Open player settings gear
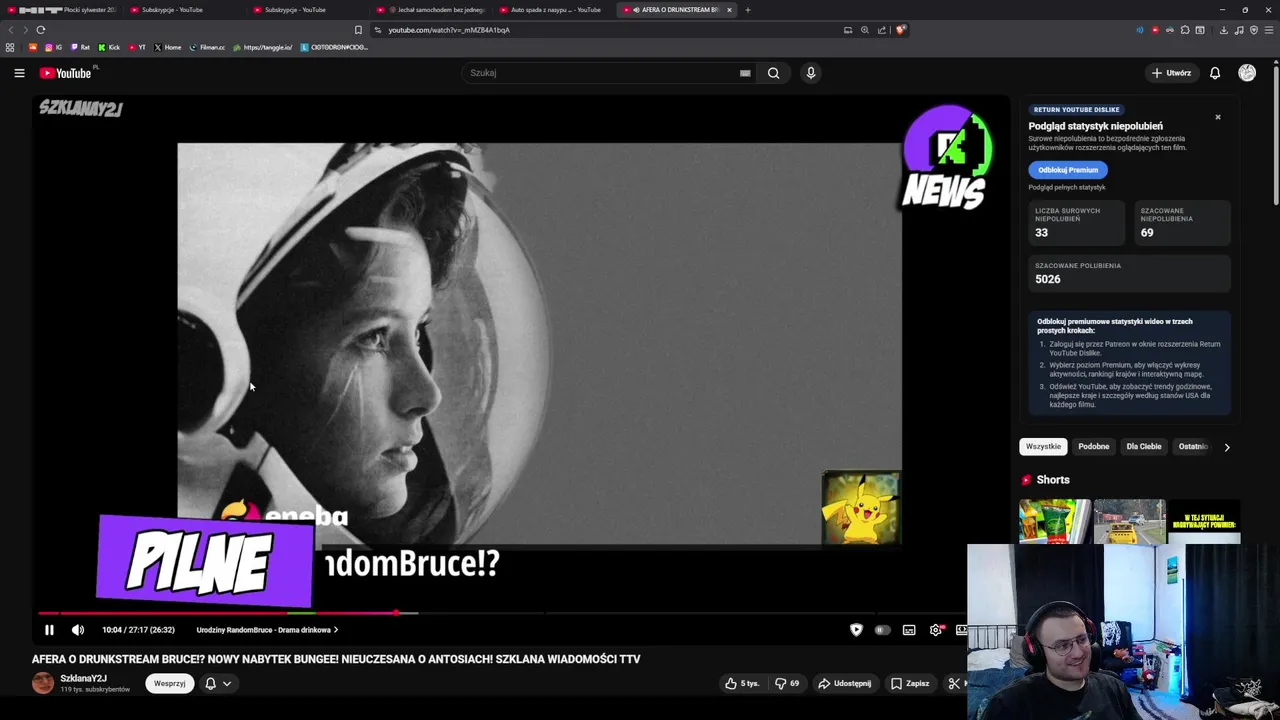The image size is (1280, 720). [936, 630]
